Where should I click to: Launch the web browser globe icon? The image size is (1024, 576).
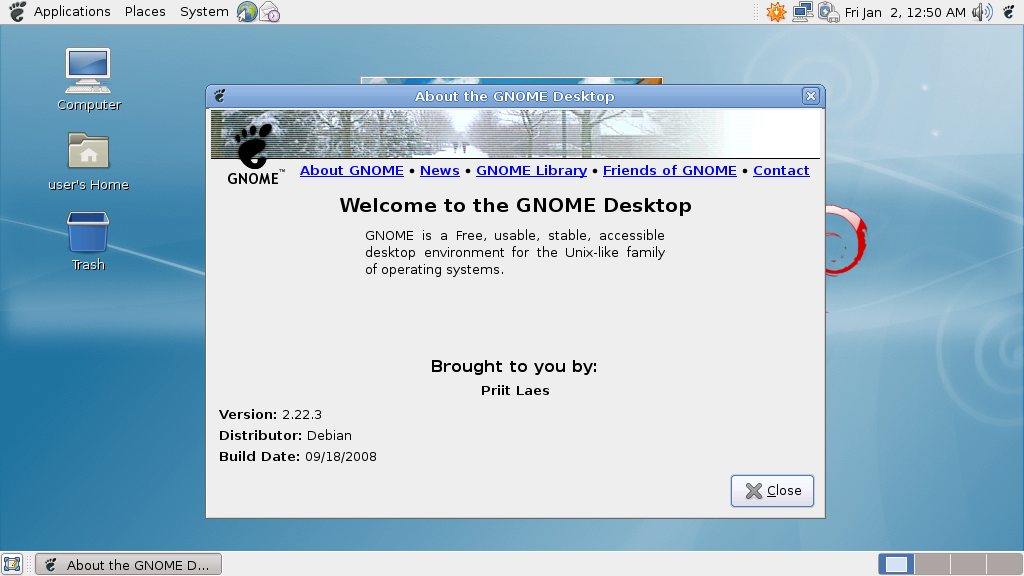[247, 12]
